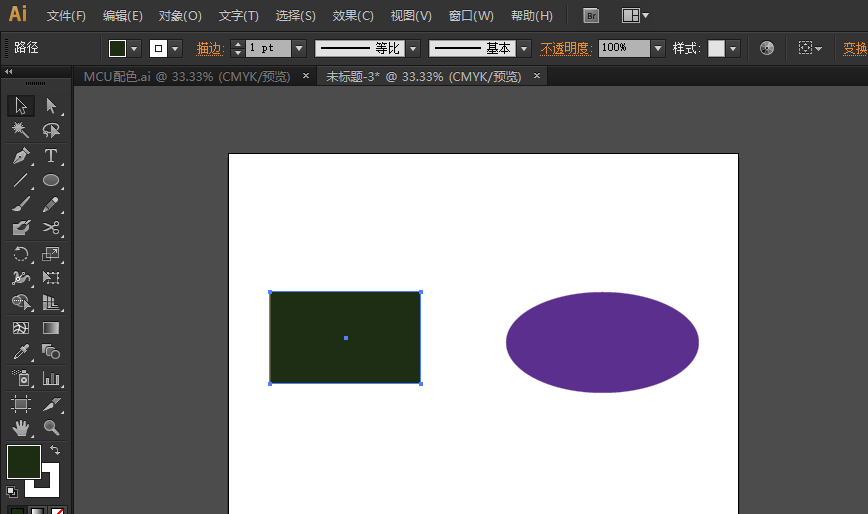Viewport: 868px width, 514px height.
Task: Select the Free Transform tool
Action: (x=51, y=278)
